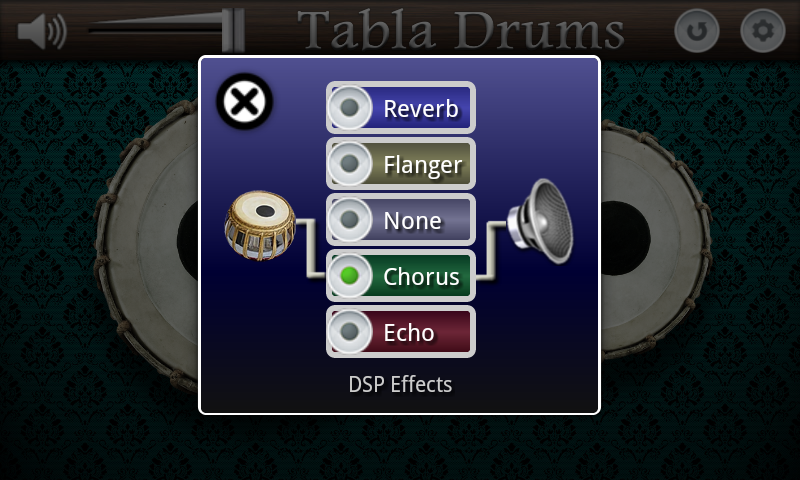The image size is (800, 480).
Task: Click the None effect label
Action: [412, 221]
